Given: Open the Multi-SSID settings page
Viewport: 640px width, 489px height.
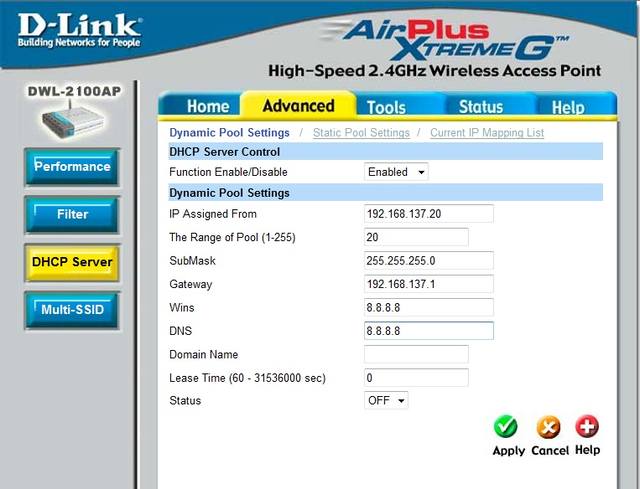Looking at the screenshot, I should tap(72, 310).
